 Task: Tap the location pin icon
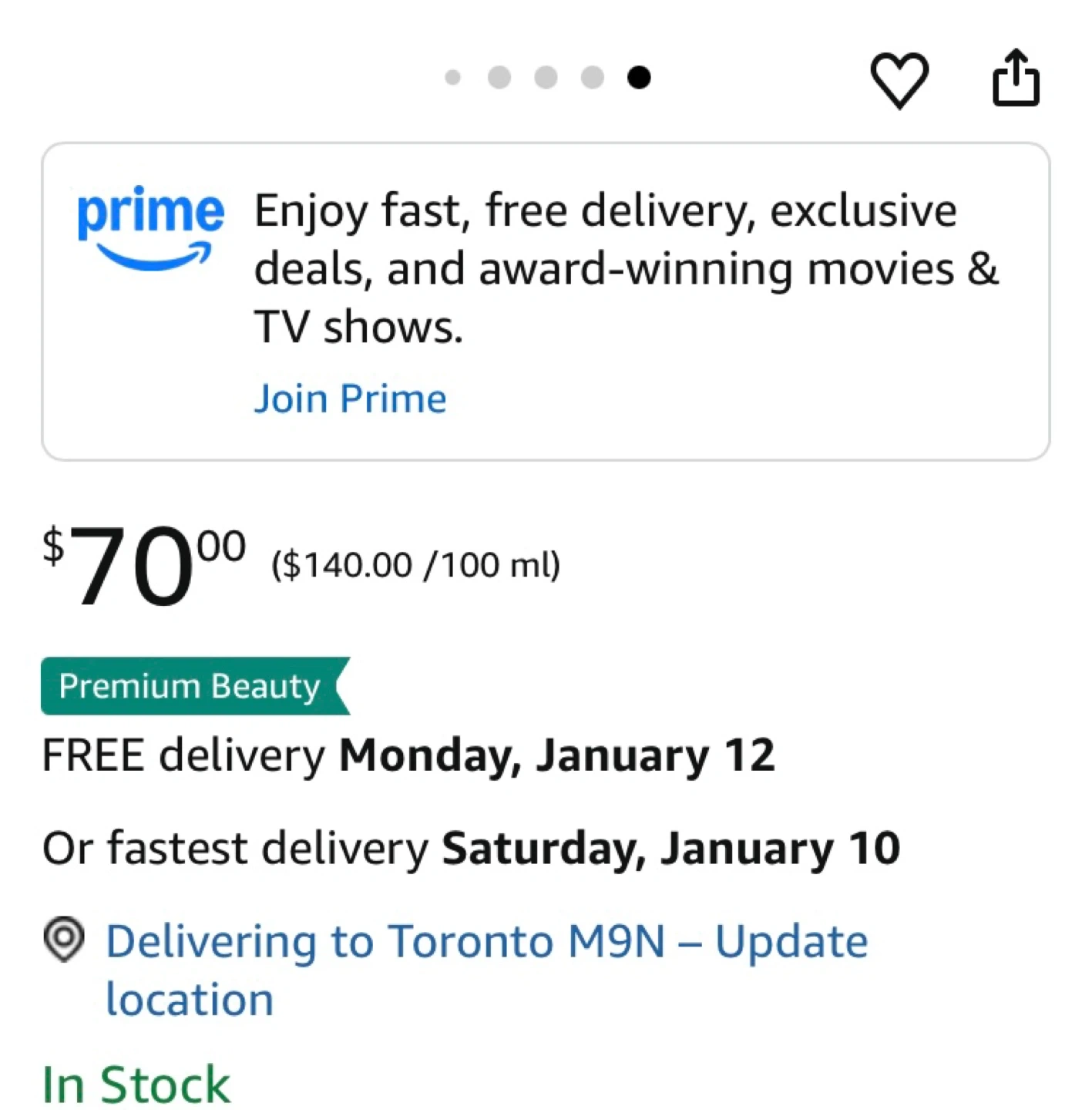click(x=64, y=939)
